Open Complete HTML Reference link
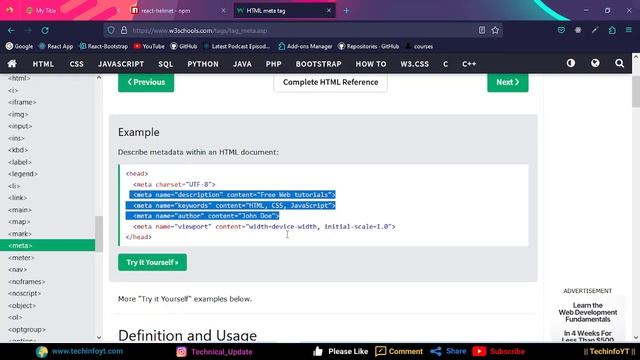The width and height of the screenshot is (640, 360). click(331, 82)
